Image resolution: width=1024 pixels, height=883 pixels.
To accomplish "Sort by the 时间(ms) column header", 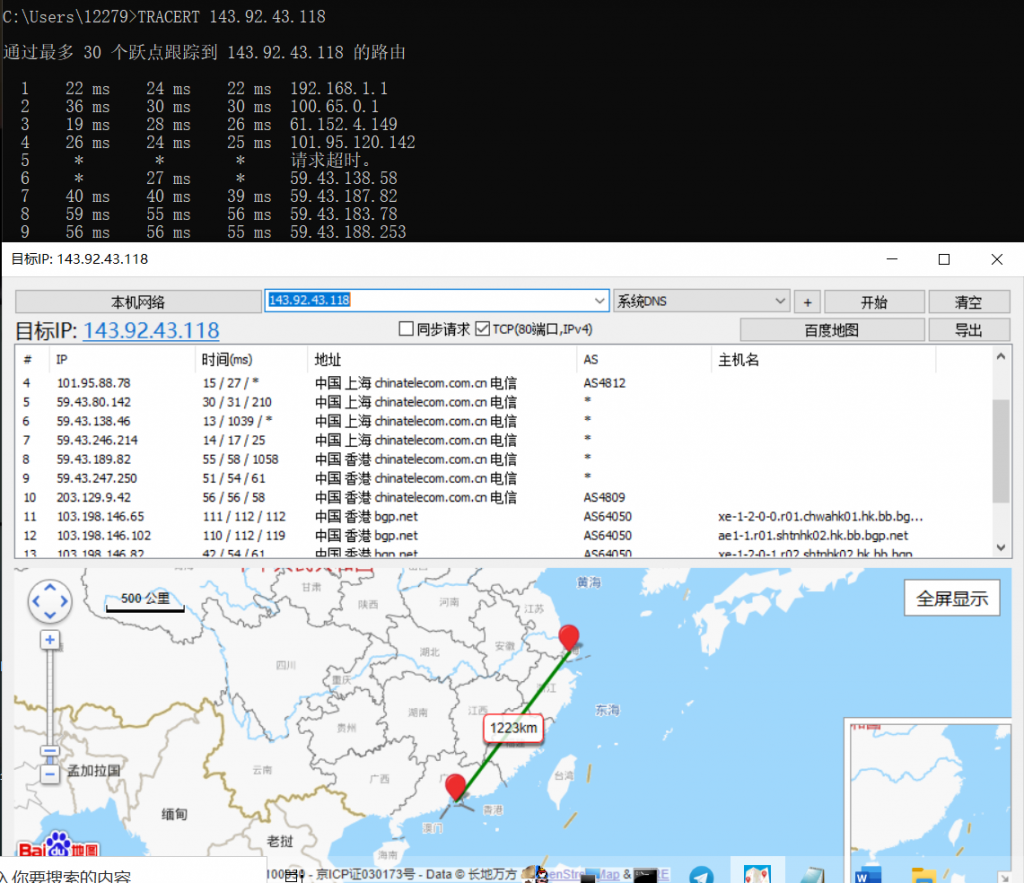I will click(226, 360).
